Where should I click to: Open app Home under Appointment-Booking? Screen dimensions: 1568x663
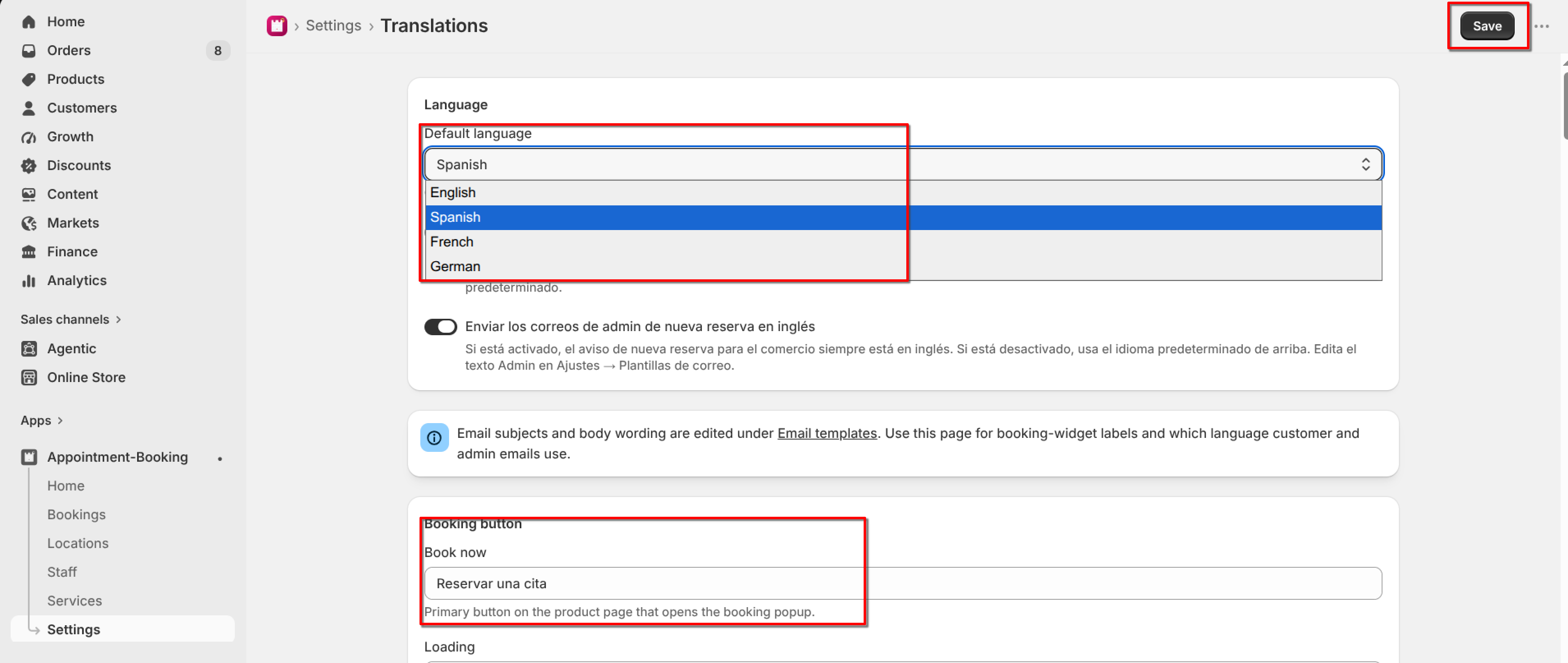(66, 486)
